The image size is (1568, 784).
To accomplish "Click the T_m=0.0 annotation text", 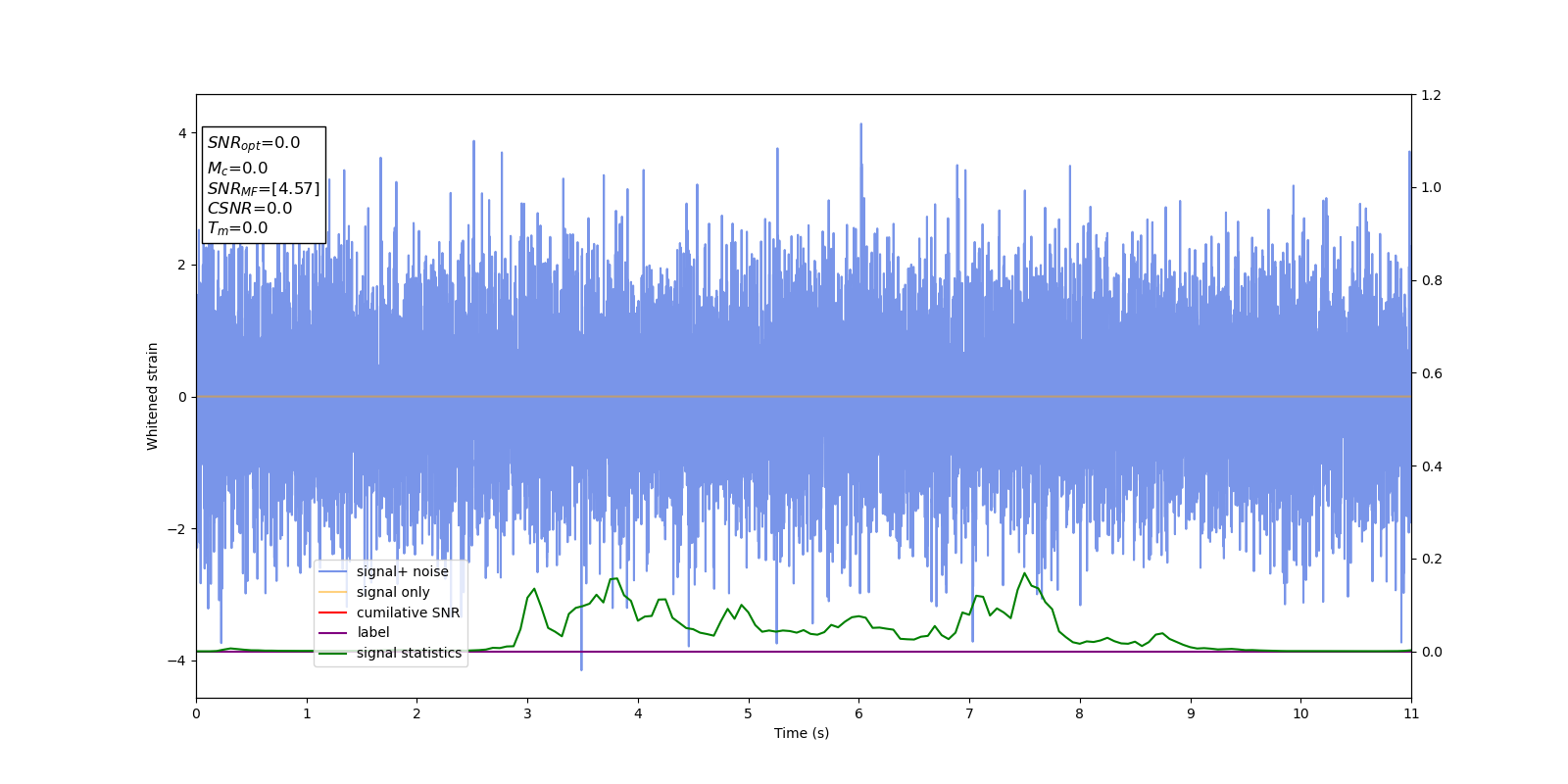I will click(x=237, y=228).
